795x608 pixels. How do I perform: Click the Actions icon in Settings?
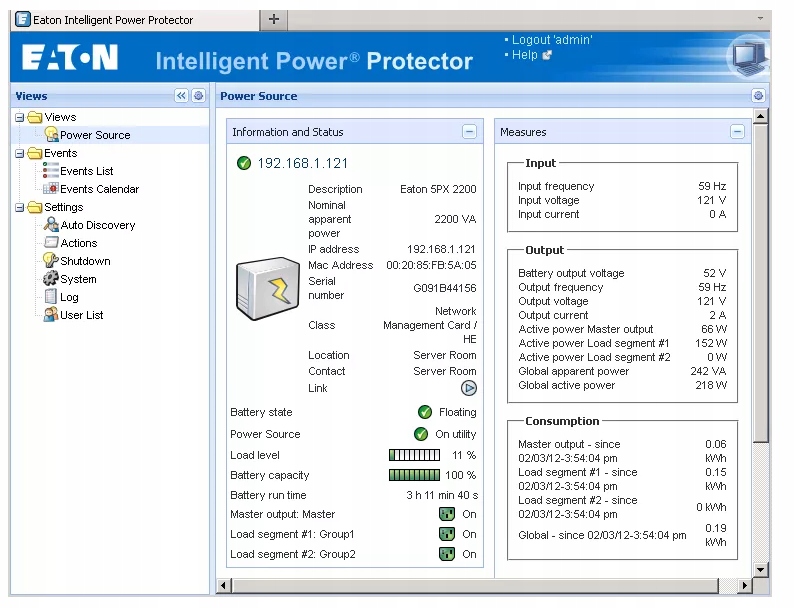51,242
